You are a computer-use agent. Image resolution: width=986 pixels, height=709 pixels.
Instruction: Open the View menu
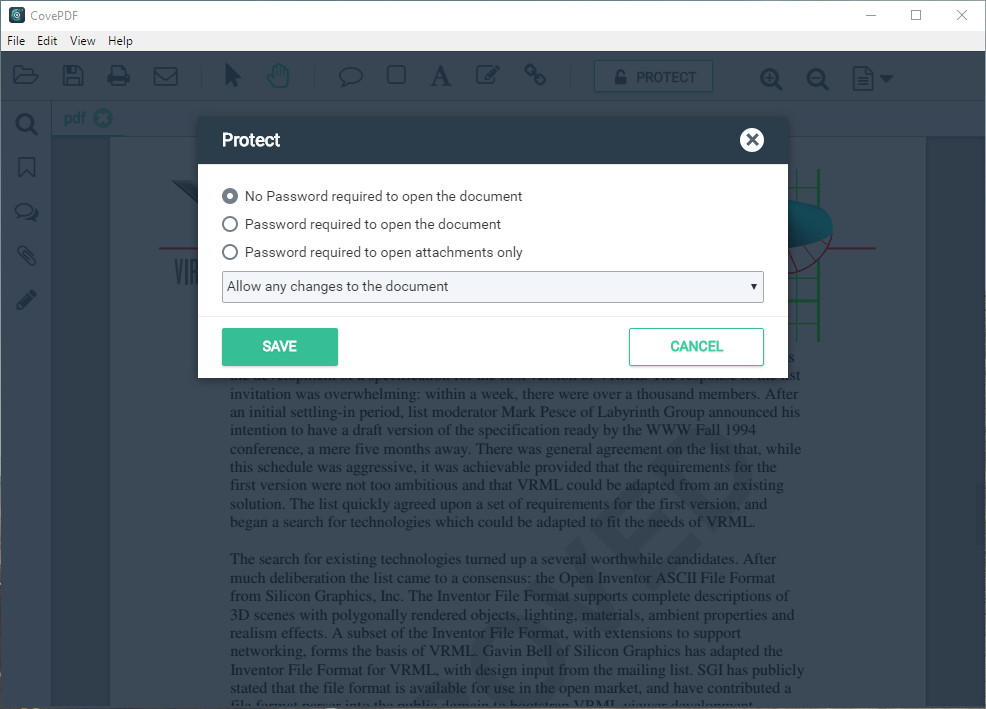pos(82,41)
